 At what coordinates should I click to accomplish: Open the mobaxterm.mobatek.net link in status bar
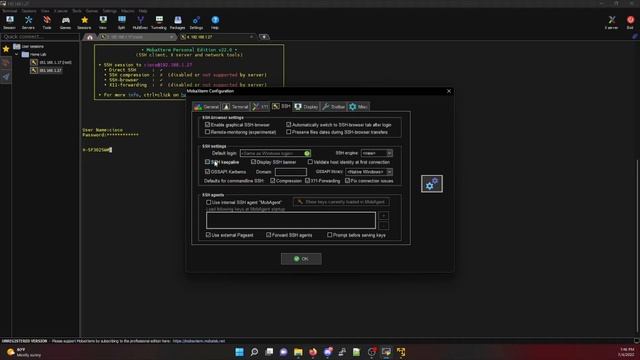(199, 341)
